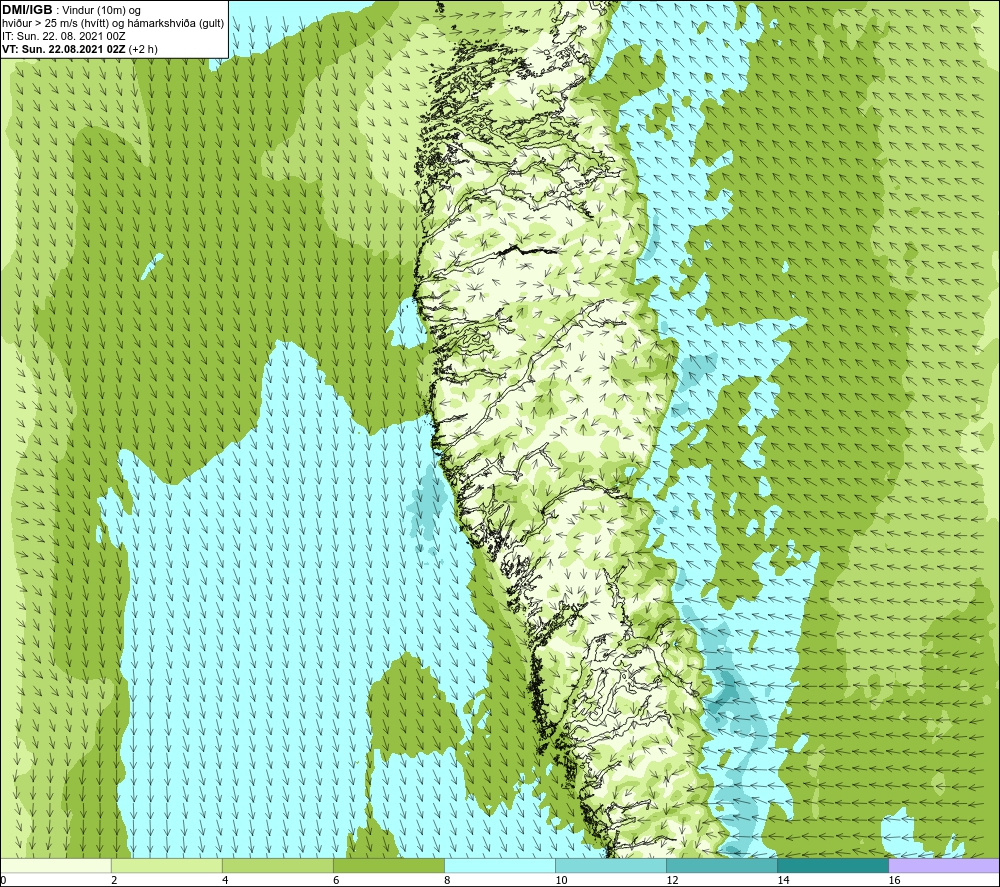Click the legend label '14'
This screenshot has height=887, width=1000.
click(783, 880)
